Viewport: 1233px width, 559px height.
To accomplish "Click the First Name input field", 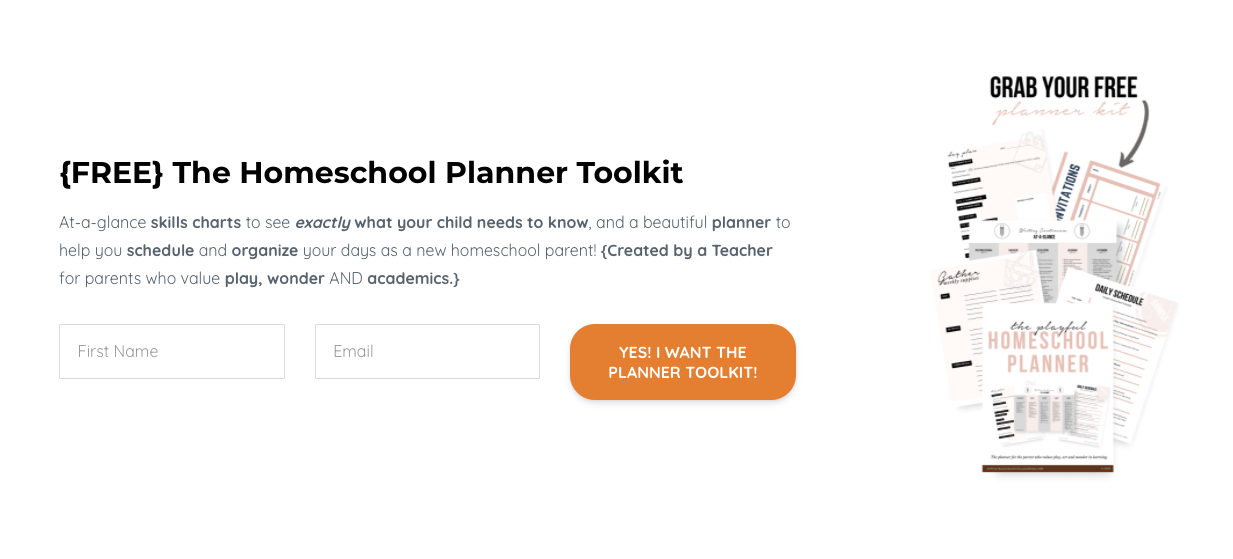I will click(x=171, y=351).
